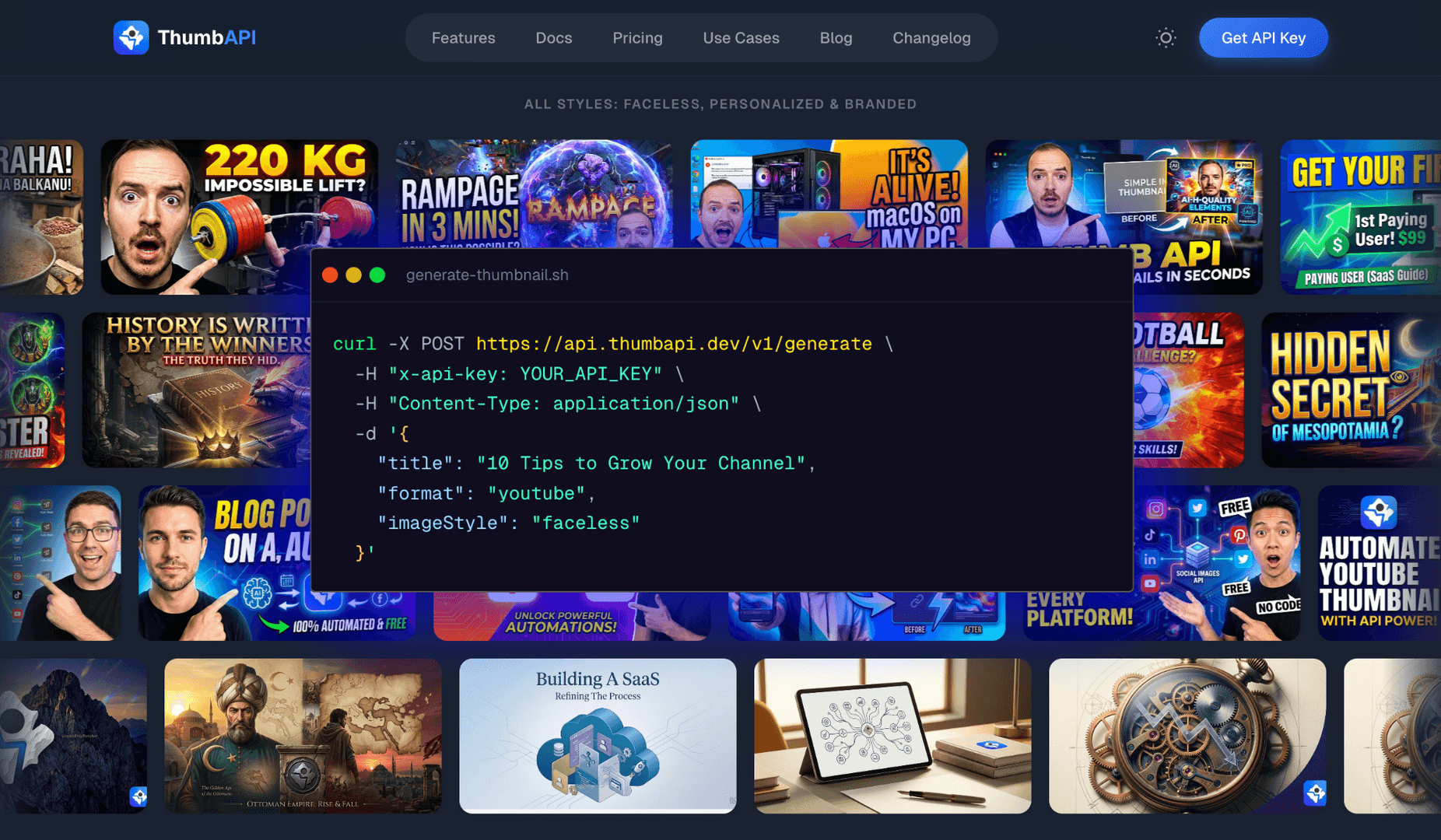Open the pocket watch gears thumbnail
This screenshot has height=840, width=1441.
pyautogui.click(x=1187, y=736)
